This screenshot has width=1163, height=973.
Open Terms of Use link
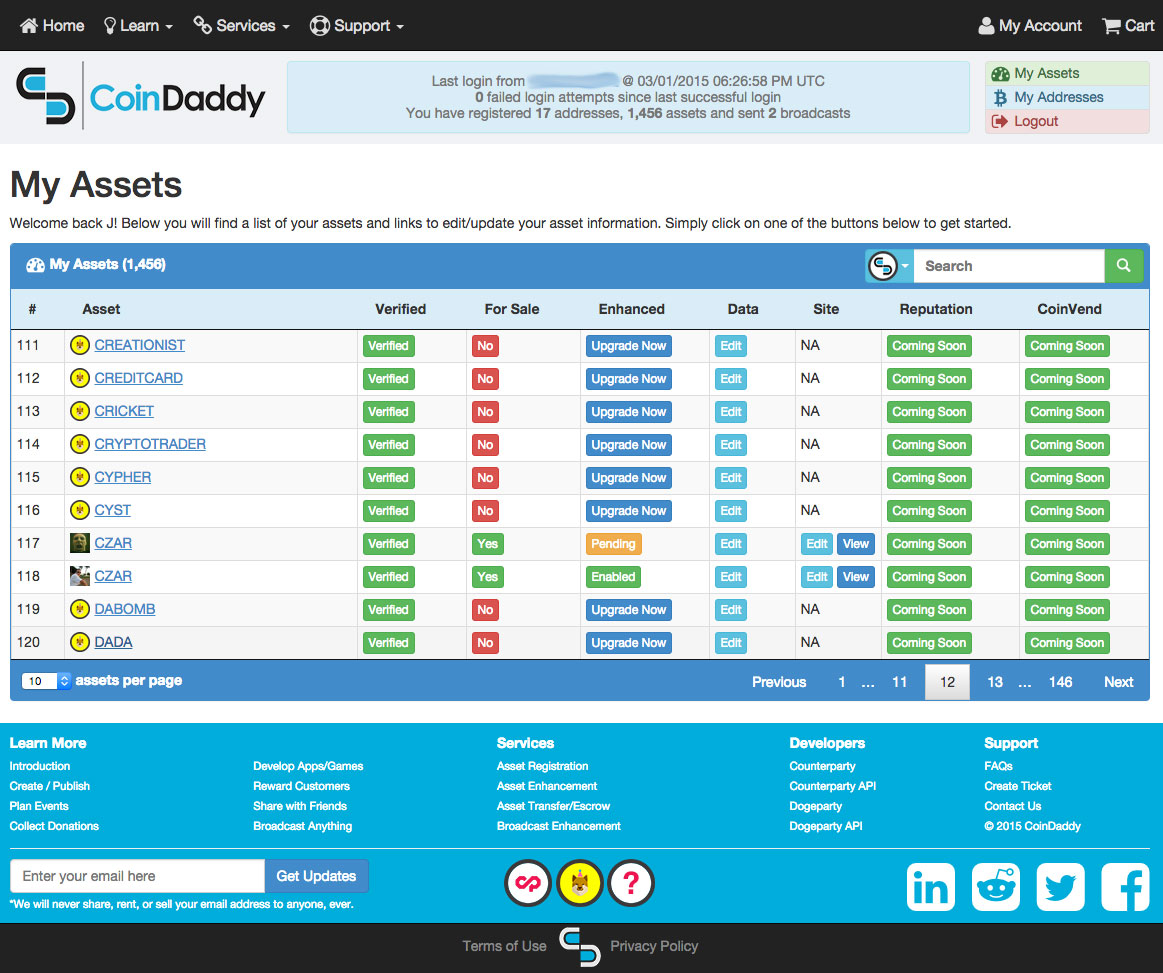coord(504,946)
